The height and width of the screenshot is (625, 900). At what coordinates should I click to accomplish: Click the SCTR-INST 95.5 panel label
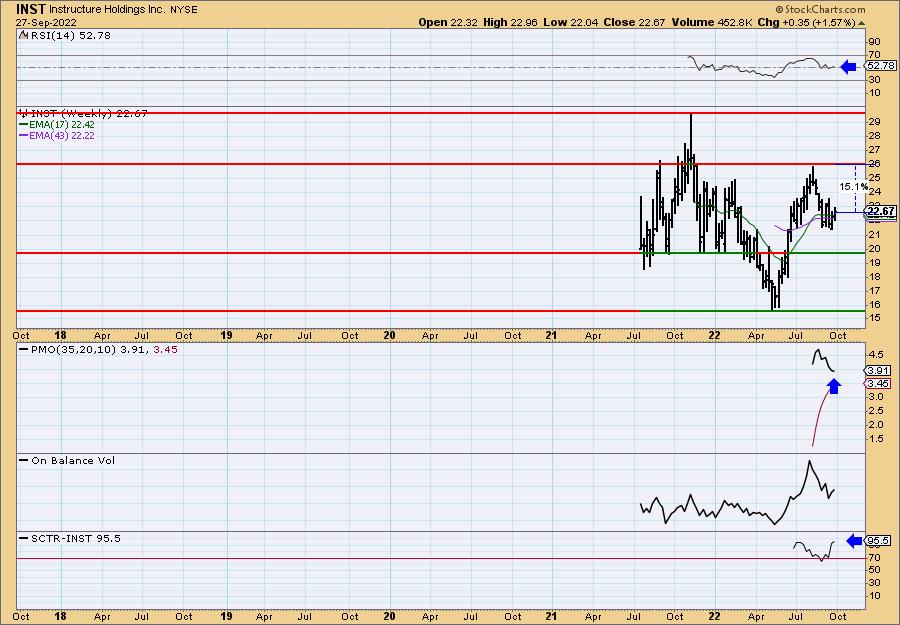point(76,538)
